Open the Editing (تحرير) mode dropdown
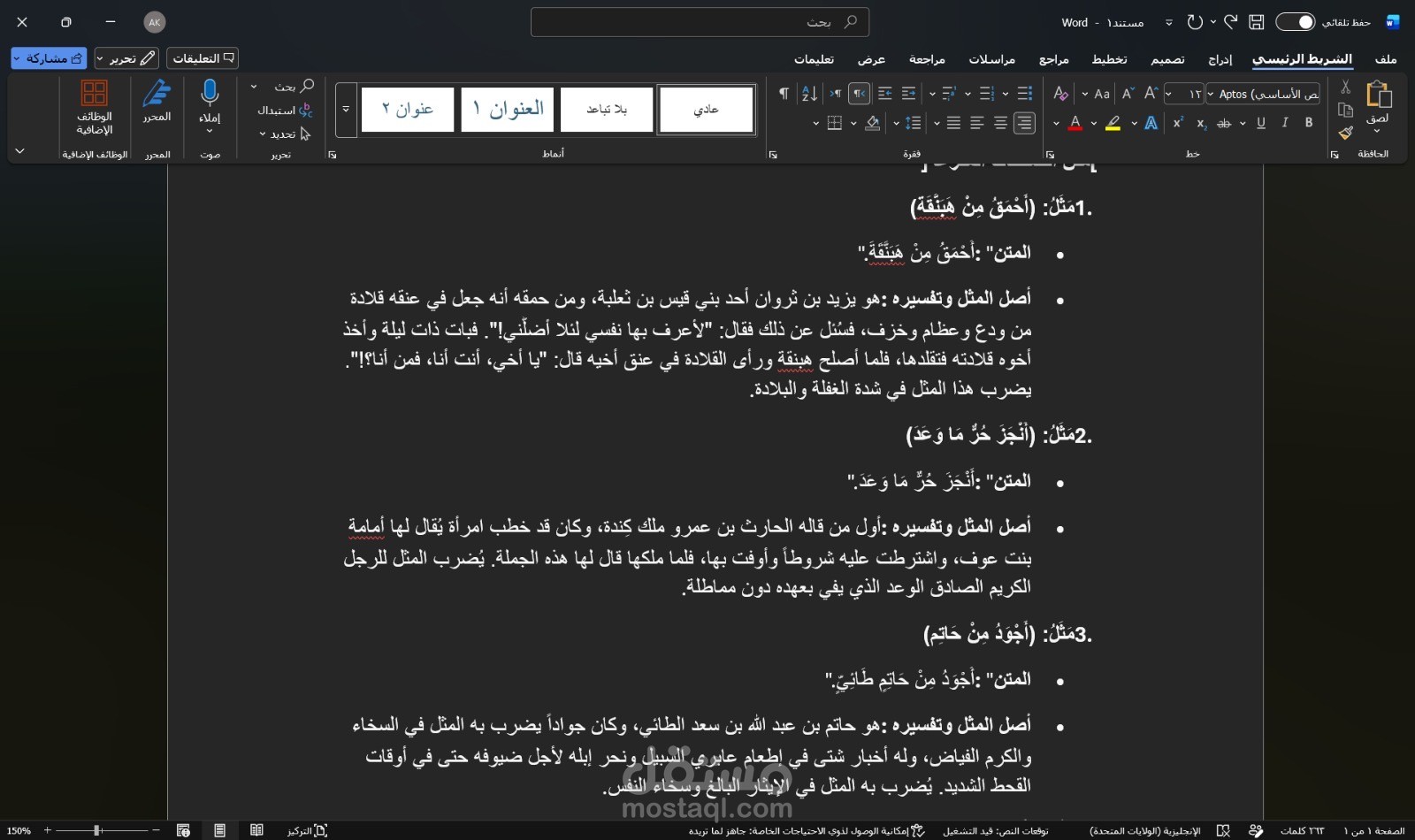1415x840 pixels. pos(126,58)
